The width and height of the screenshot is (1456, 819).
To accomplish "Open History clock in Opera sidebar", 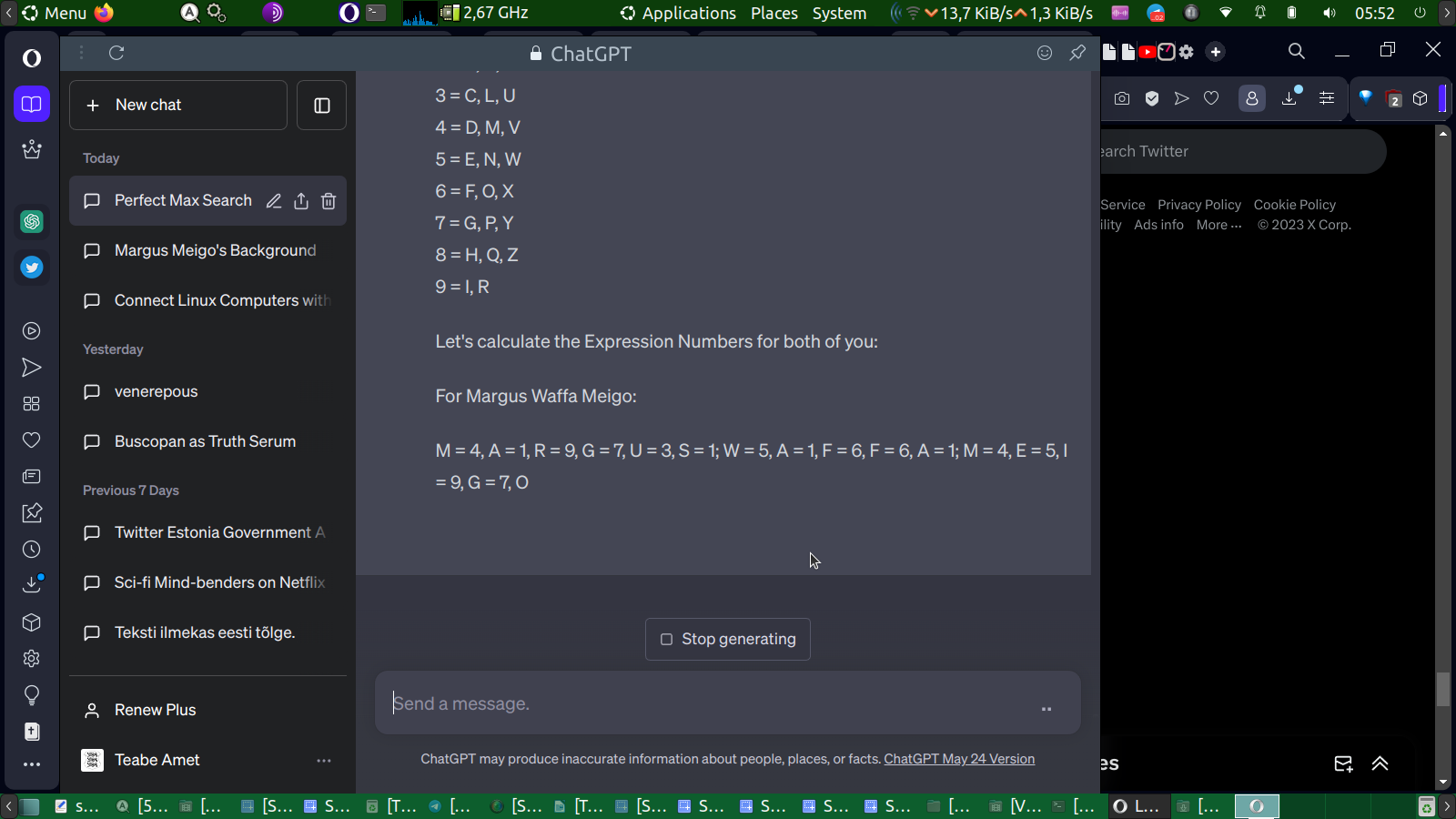I will click(x=32, y=550).
